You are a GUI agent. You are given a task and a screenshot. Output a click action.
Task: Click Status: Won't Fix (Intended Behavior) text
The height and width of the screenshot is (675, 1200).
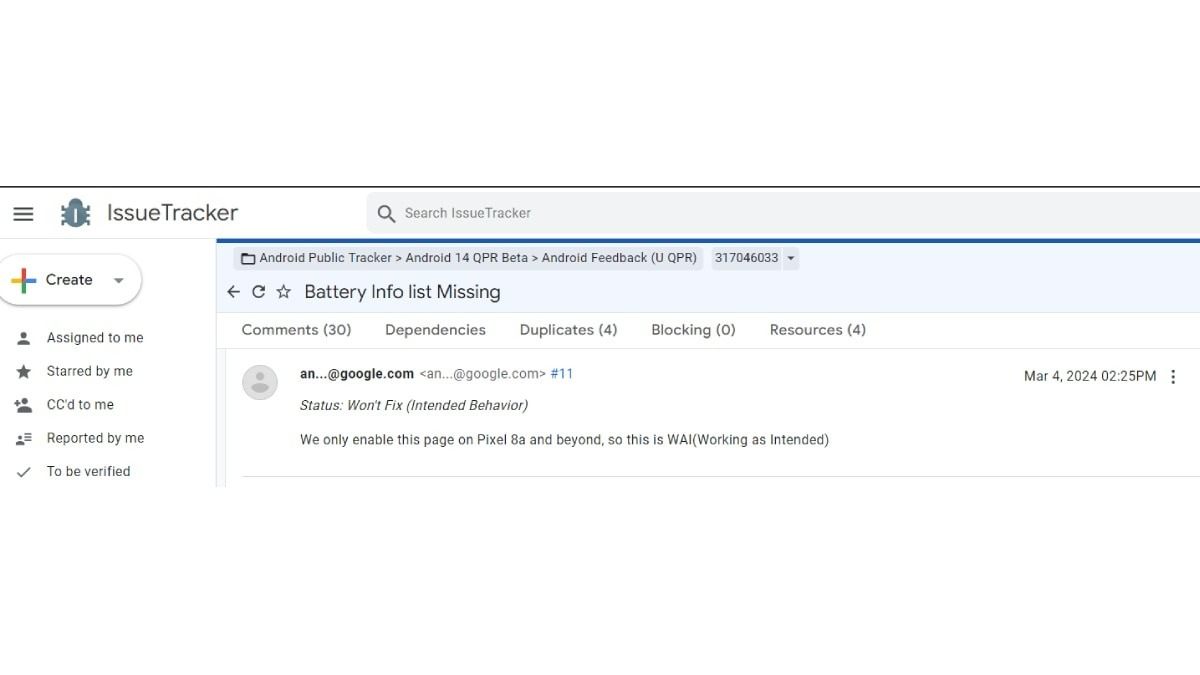[x=414, y=405]
